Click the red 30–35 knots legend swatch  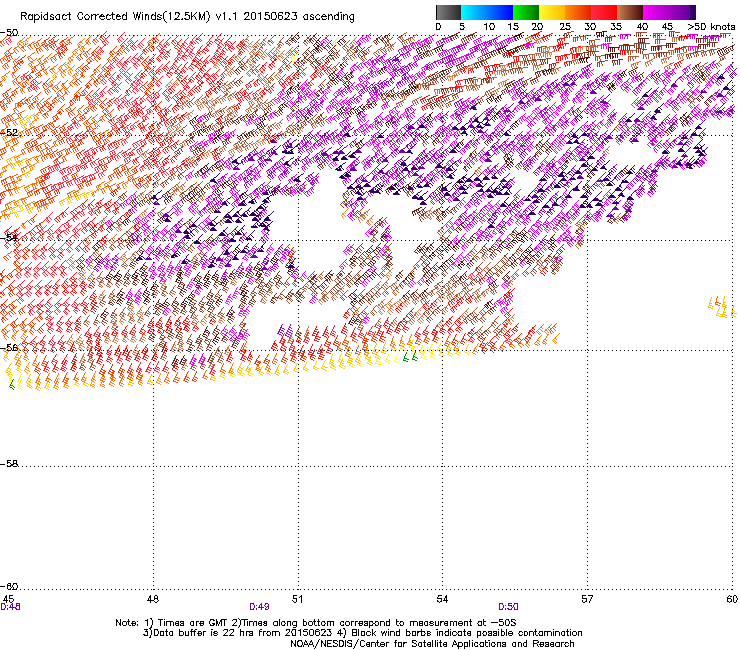[x=604, y=12]
